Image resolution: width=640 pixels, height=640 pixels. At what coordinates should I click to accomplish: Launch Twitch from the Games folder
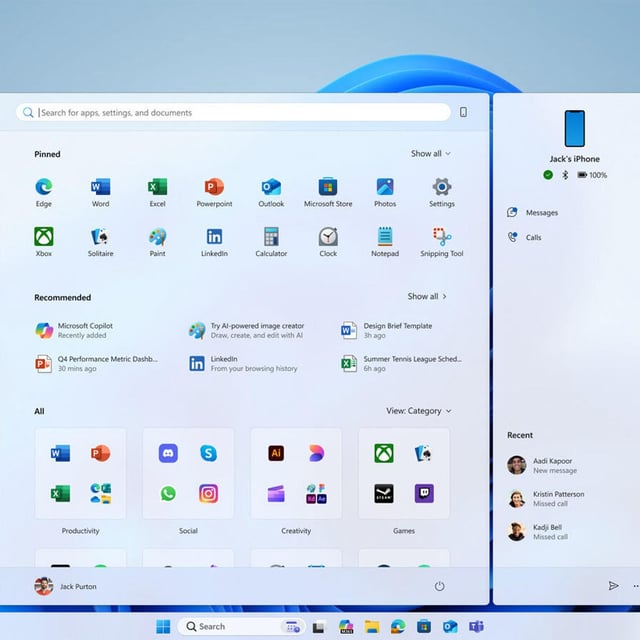pos(424,493)
